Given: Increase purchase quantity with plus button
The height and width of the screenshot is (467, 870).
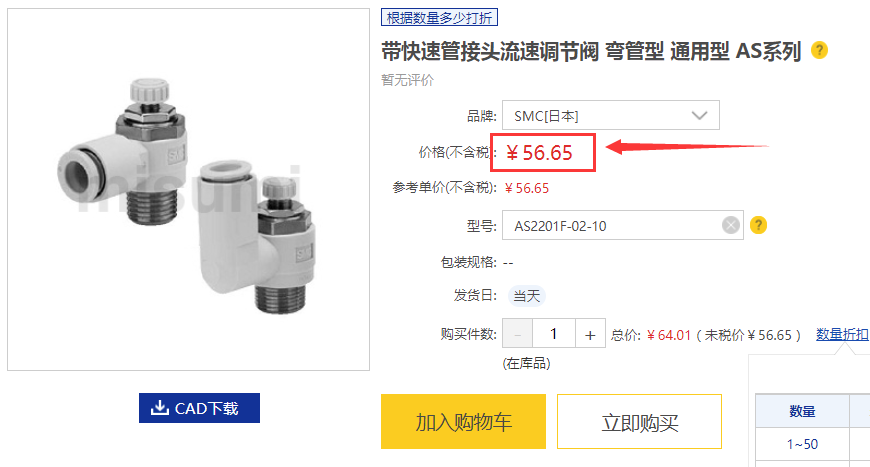Looking at the screenshot, I should pos(590,334).
